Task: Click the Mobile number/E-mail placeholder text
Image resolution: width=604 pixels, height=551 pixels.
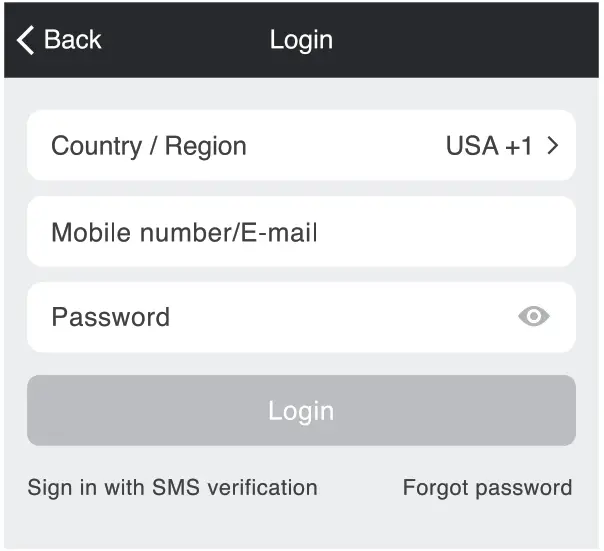Action: pyautogui.click(x=184, y=233)
